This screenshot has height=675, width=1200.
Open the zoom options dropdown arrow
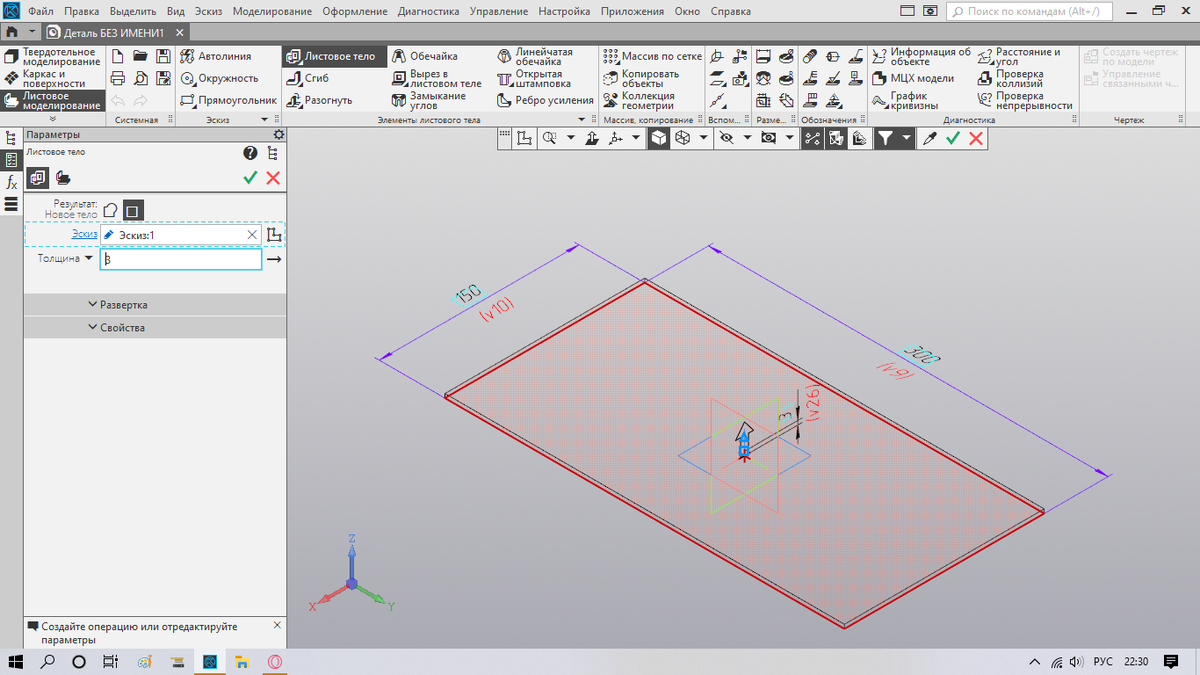pyautogui.click(x=570, y=139)
